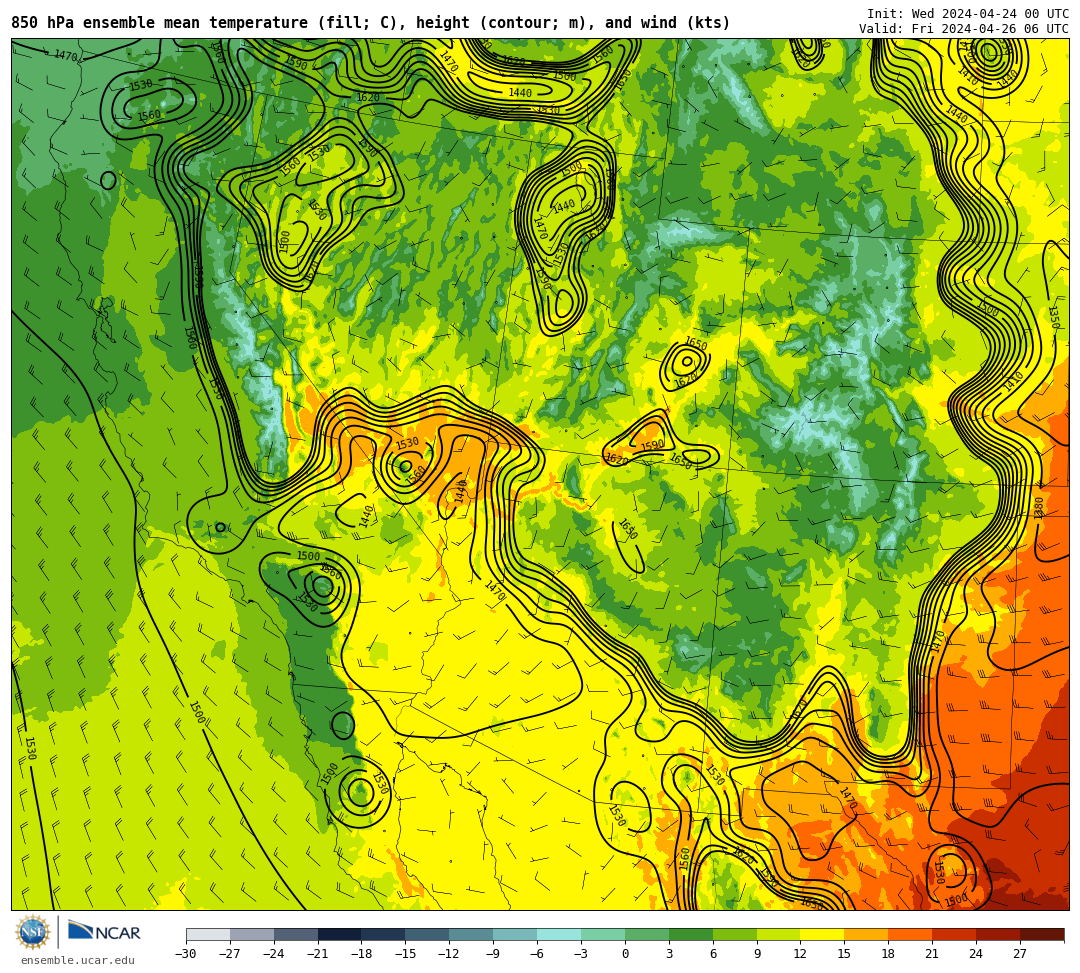The image size is (1080, 973).
Task: Pick the dark red swatch between 24 and 27
Action: [999, 934]
